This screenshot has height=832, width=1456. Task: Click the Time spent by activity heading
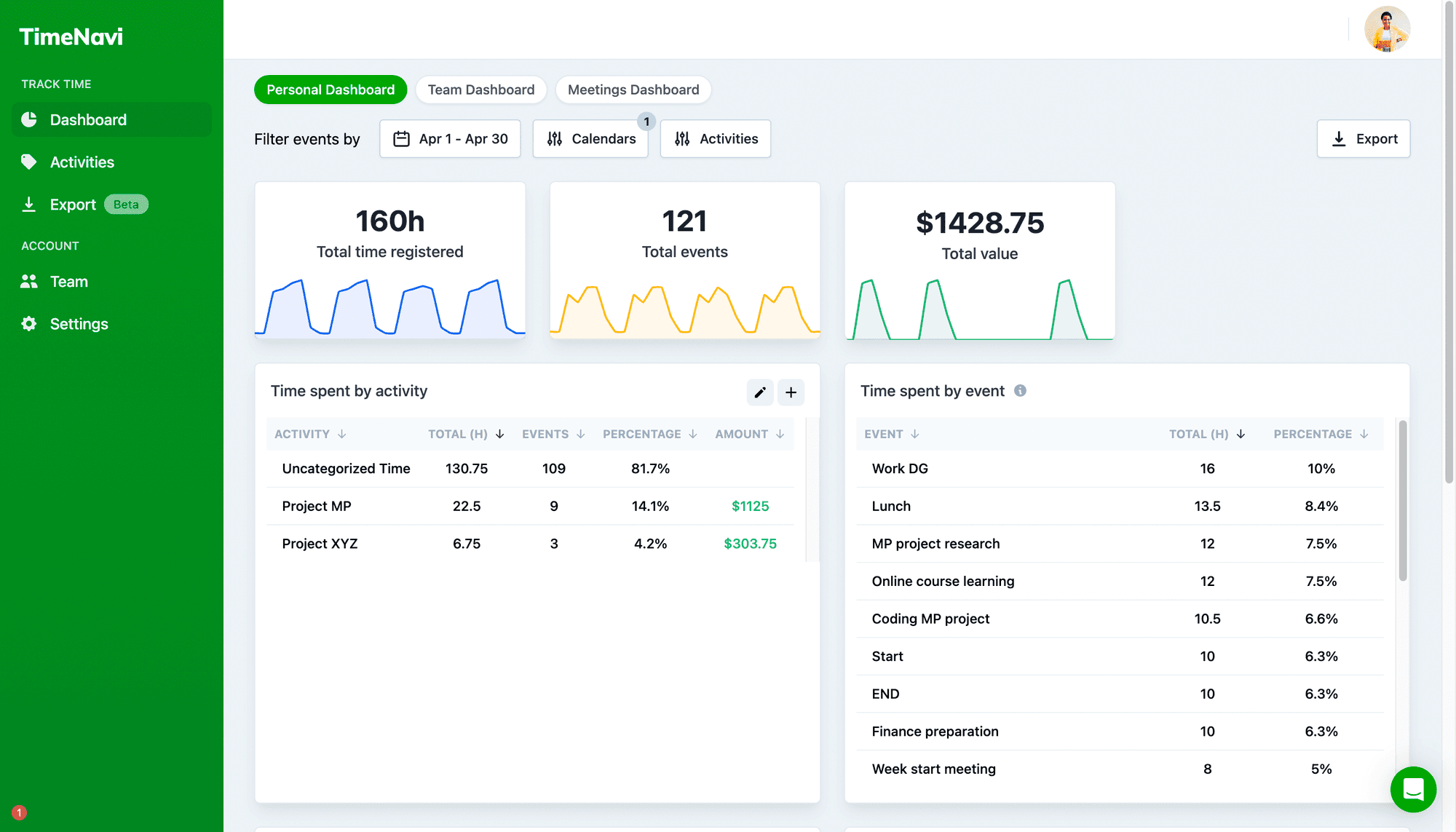[349, 391]
